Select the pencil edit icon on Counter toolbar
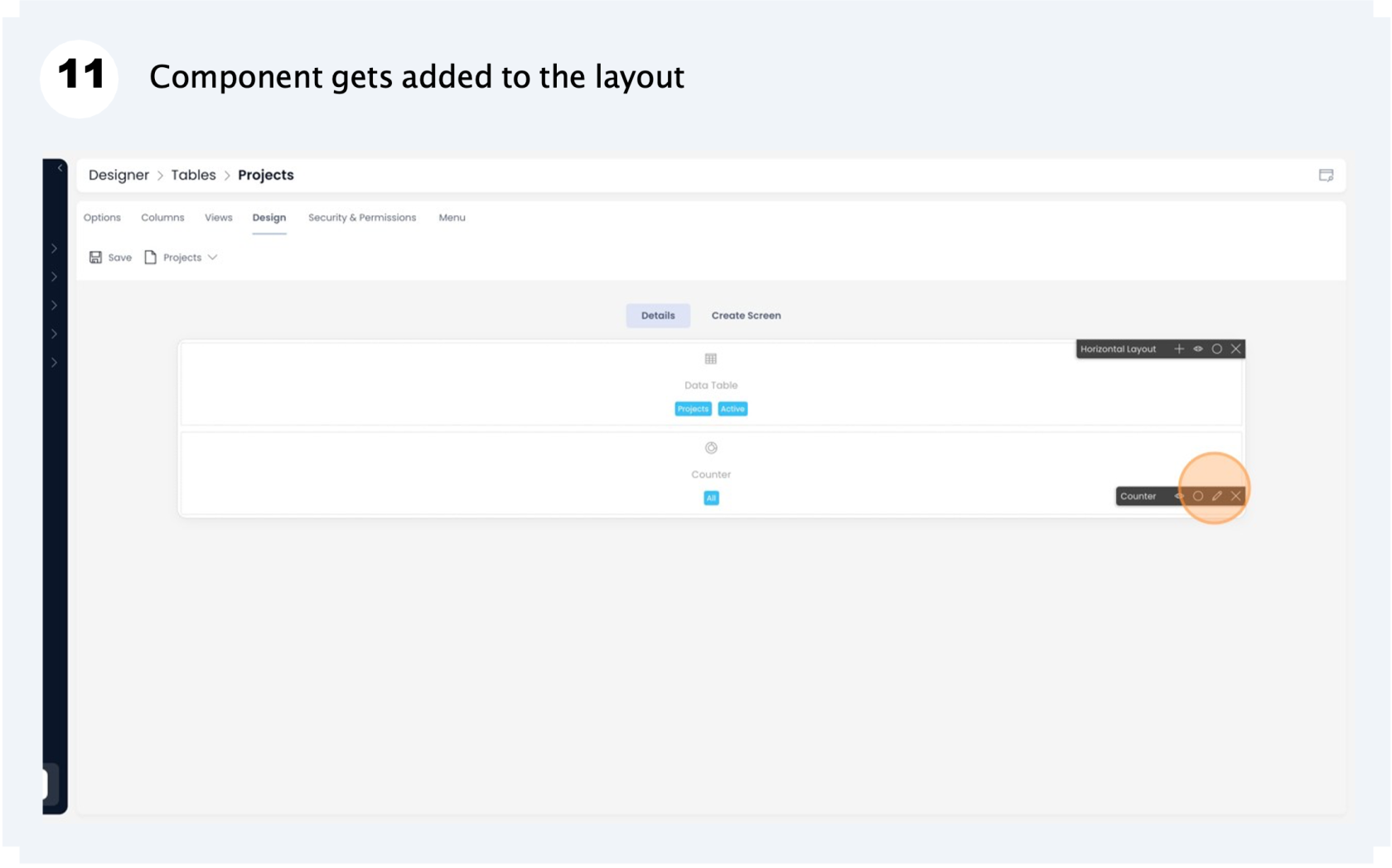This screenshot has width=1392, height=868. [1217, 496]
